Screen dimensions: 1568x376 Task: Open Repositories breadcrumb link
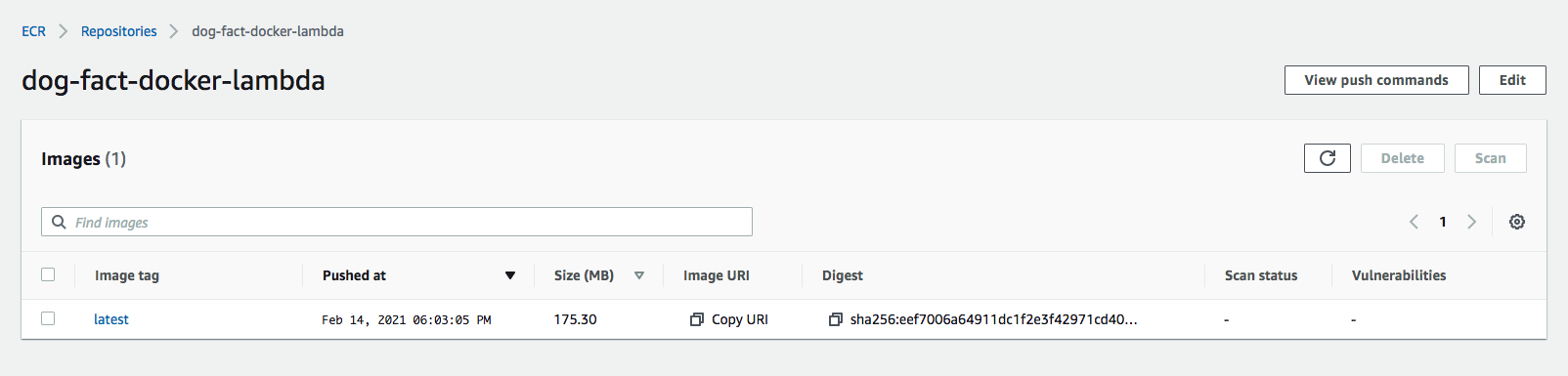coord(118,31)
